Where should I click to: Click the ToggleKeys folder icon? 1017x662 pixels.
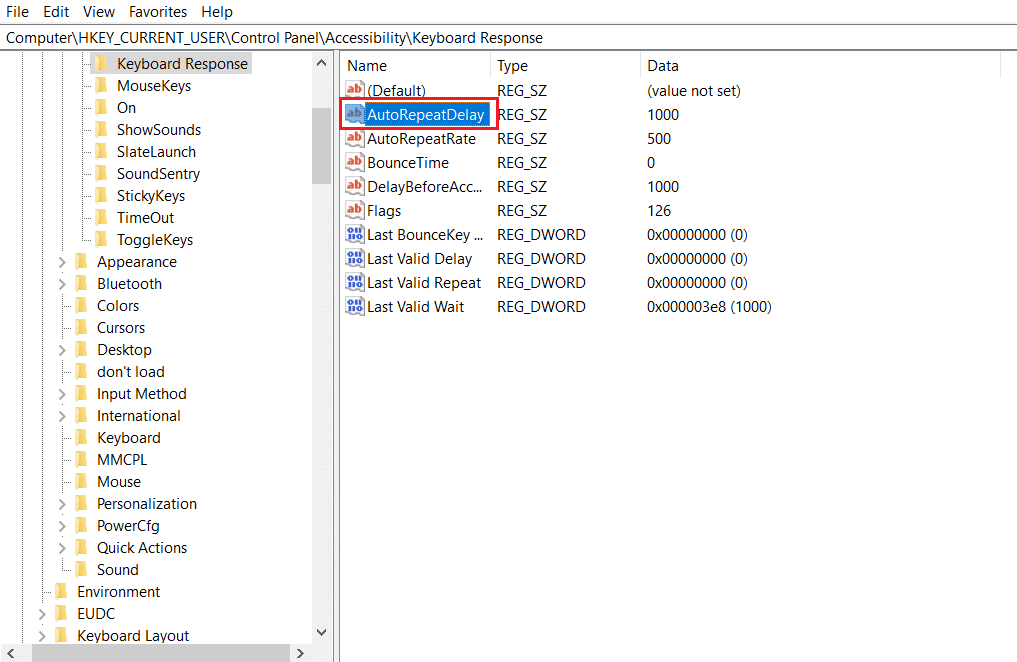tap(101, 239)
